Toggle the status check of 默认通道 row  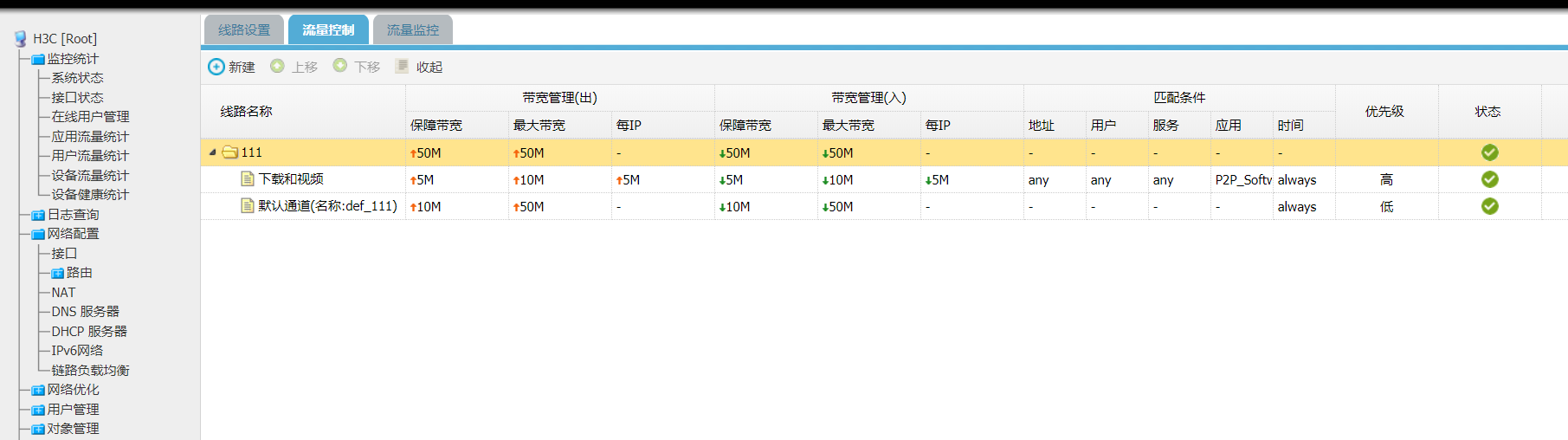pos(1489,206)
